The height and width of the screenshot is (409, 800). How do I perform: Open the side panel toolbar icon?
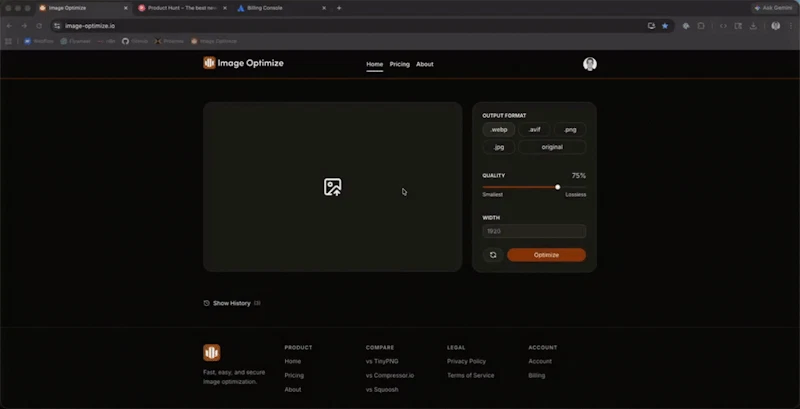tap(738, 26)
